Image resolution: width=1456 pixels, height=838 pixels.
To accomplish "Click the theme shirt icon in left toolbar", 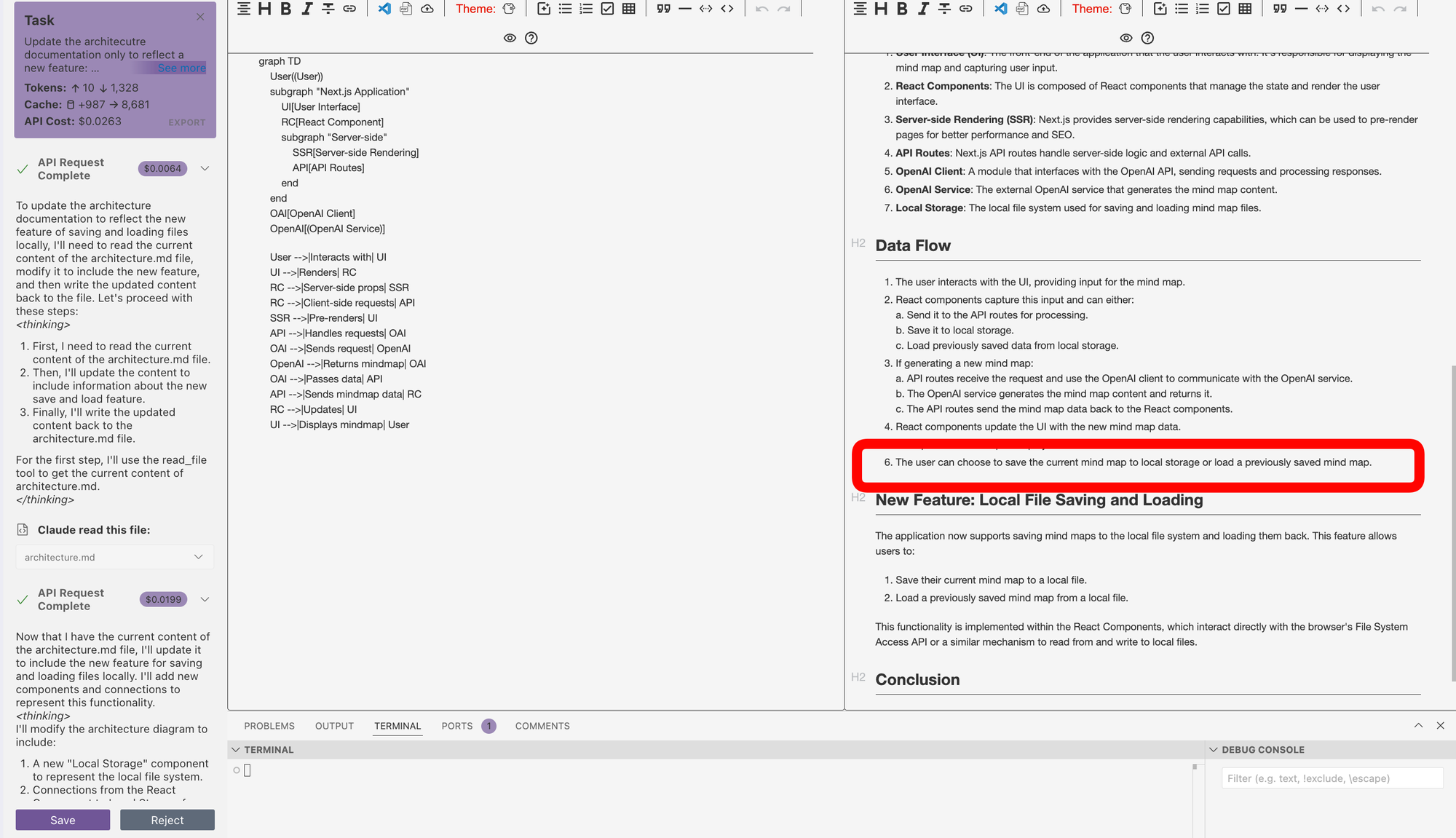I will [509, 9].
